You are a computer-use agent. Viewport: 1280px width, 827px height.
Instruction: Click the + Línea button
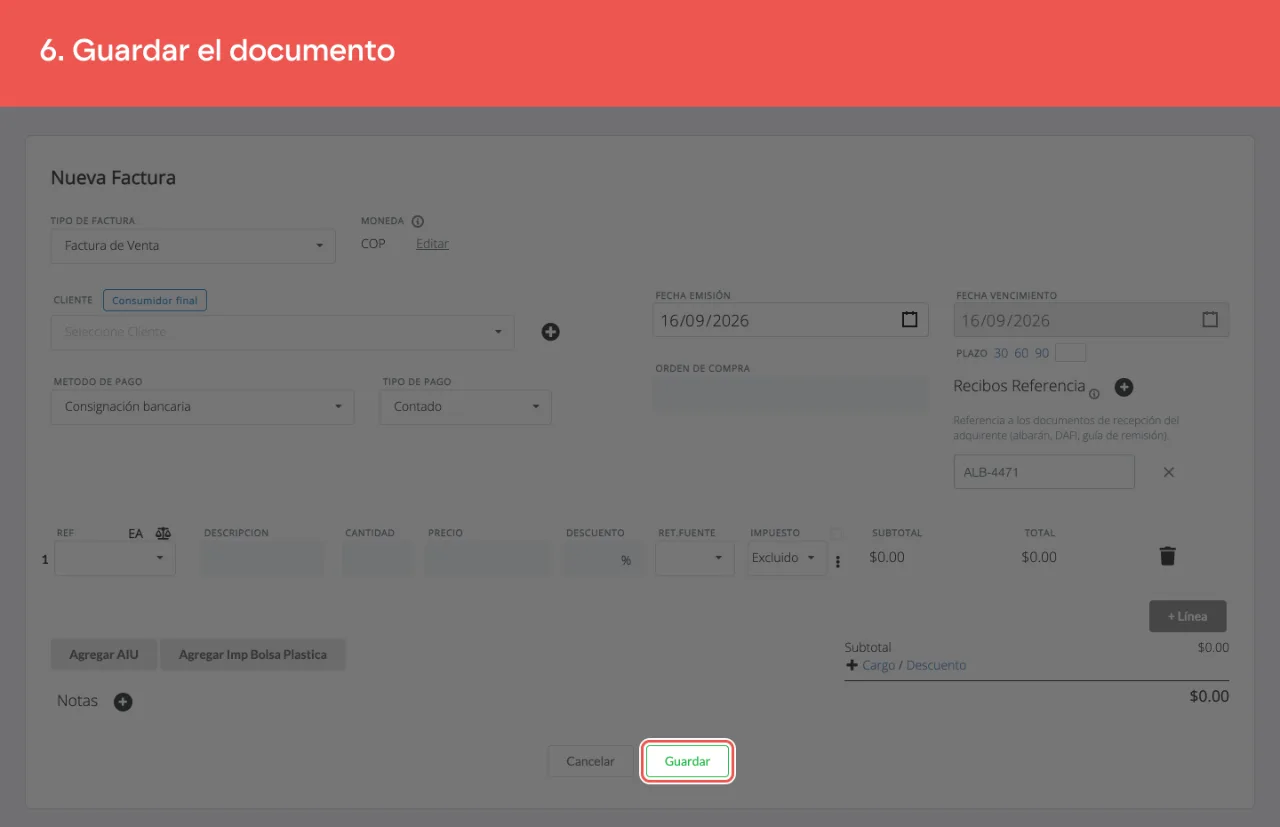tap(1187, 616)
